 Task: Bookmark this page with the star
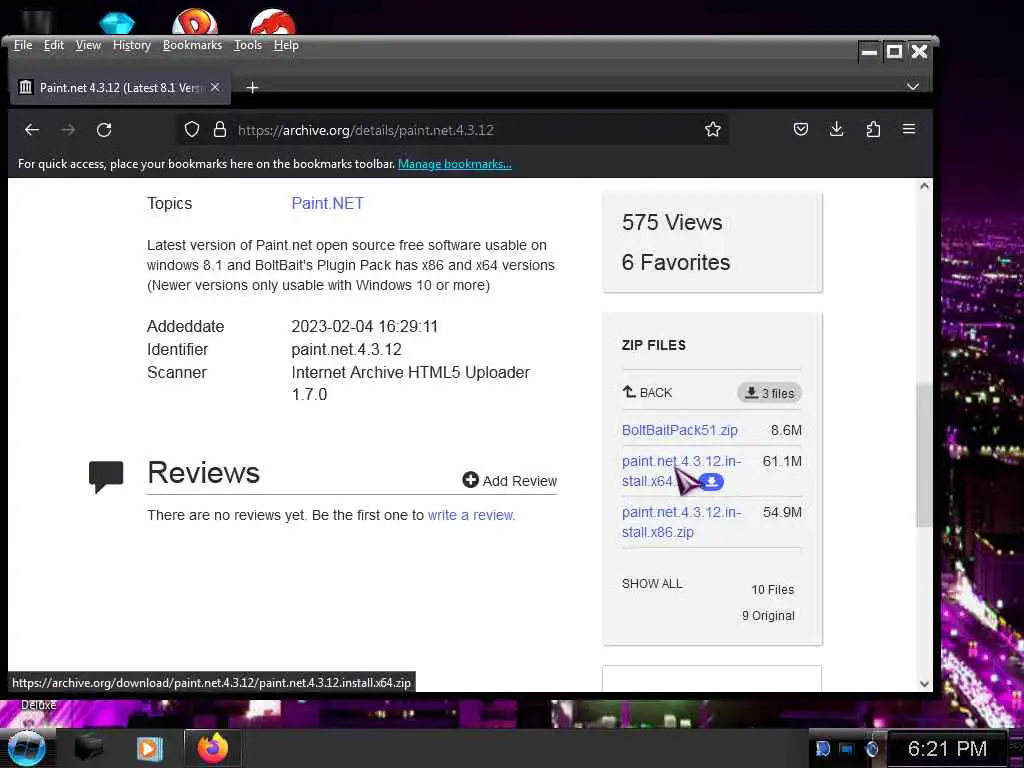[712, 129]
